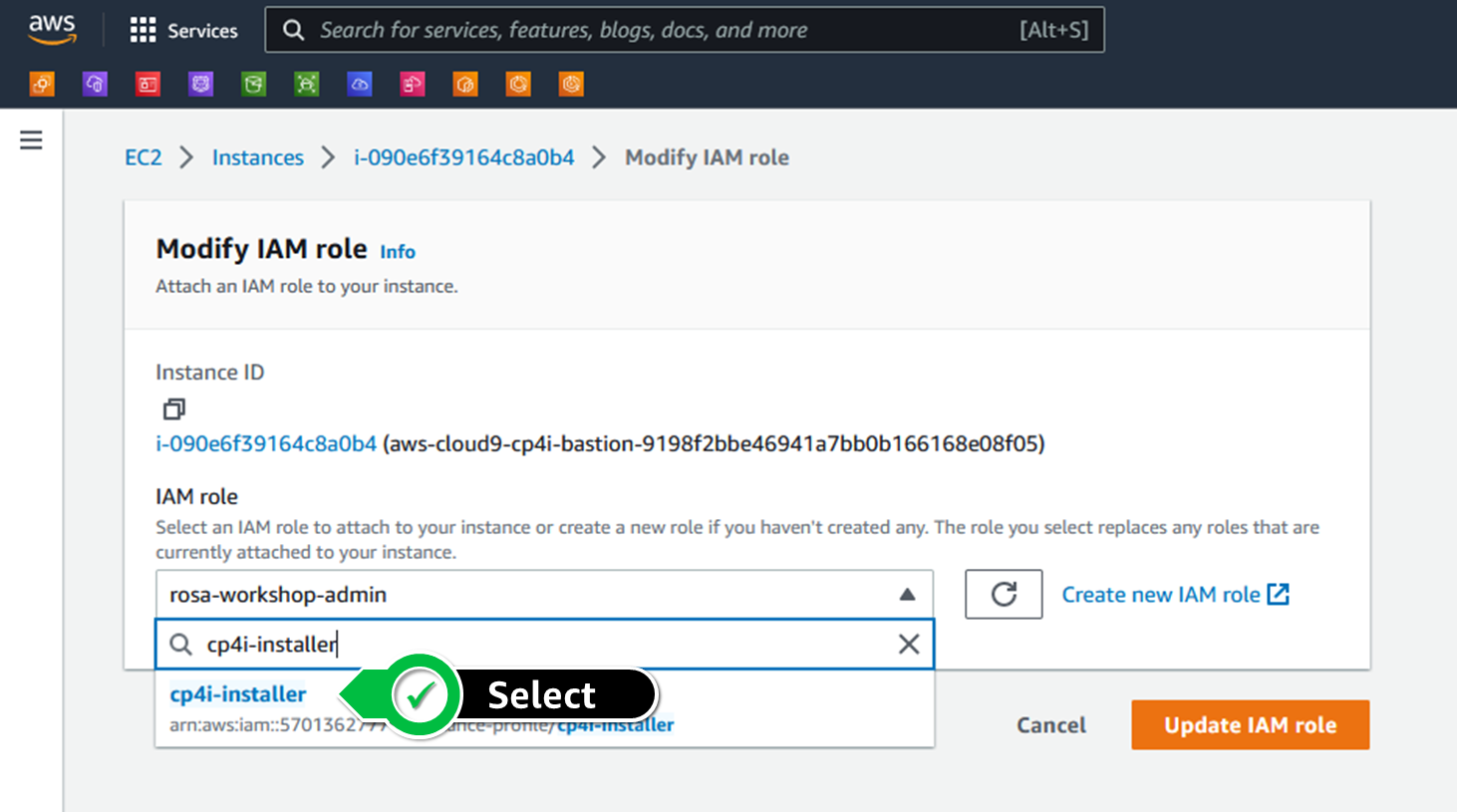Open the Info link beside Modify IAM role
1457x812 pixels.
[x=397, y=251]
